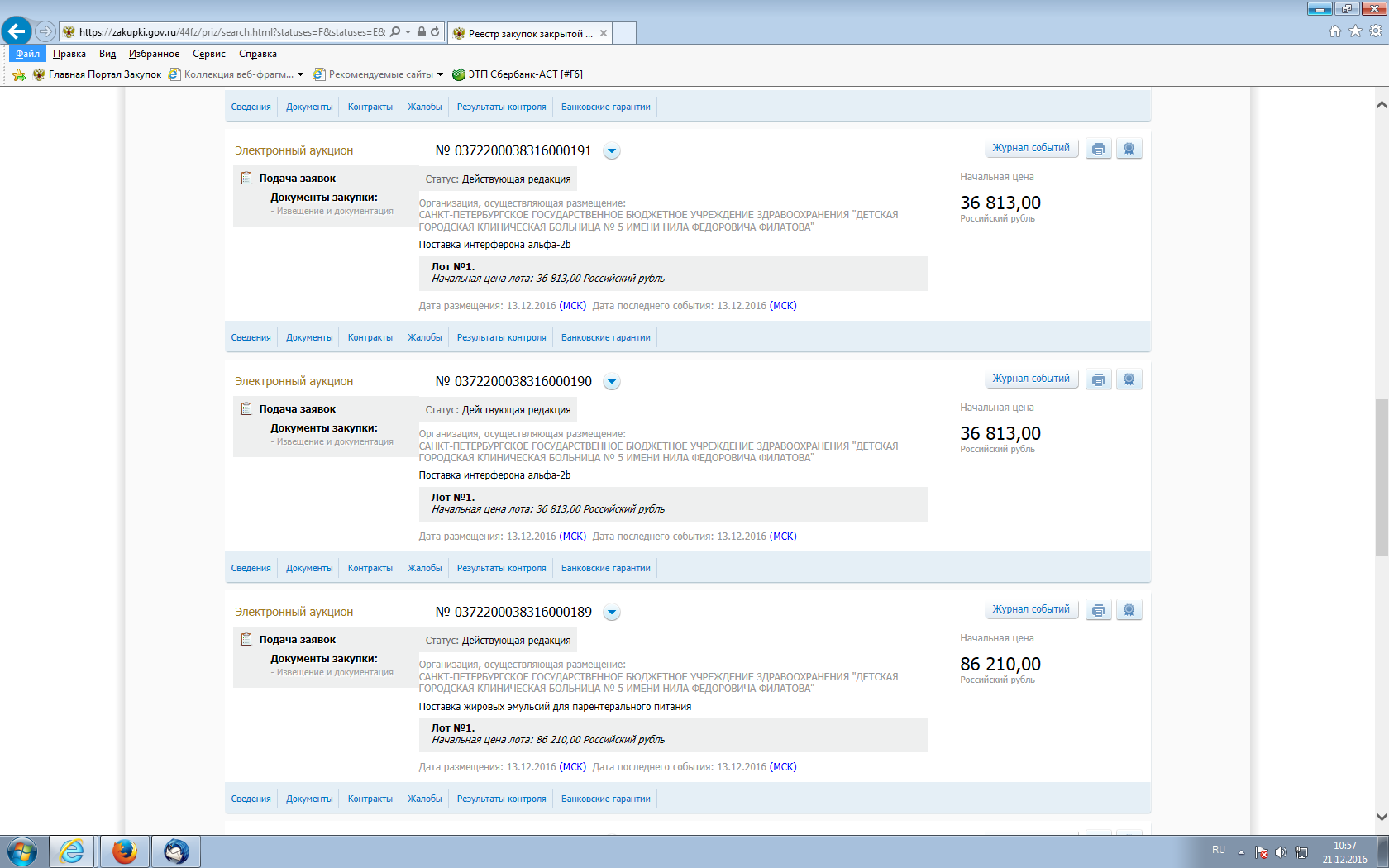
Task: Open the Избранное menu
Action: tap(154, 54)
